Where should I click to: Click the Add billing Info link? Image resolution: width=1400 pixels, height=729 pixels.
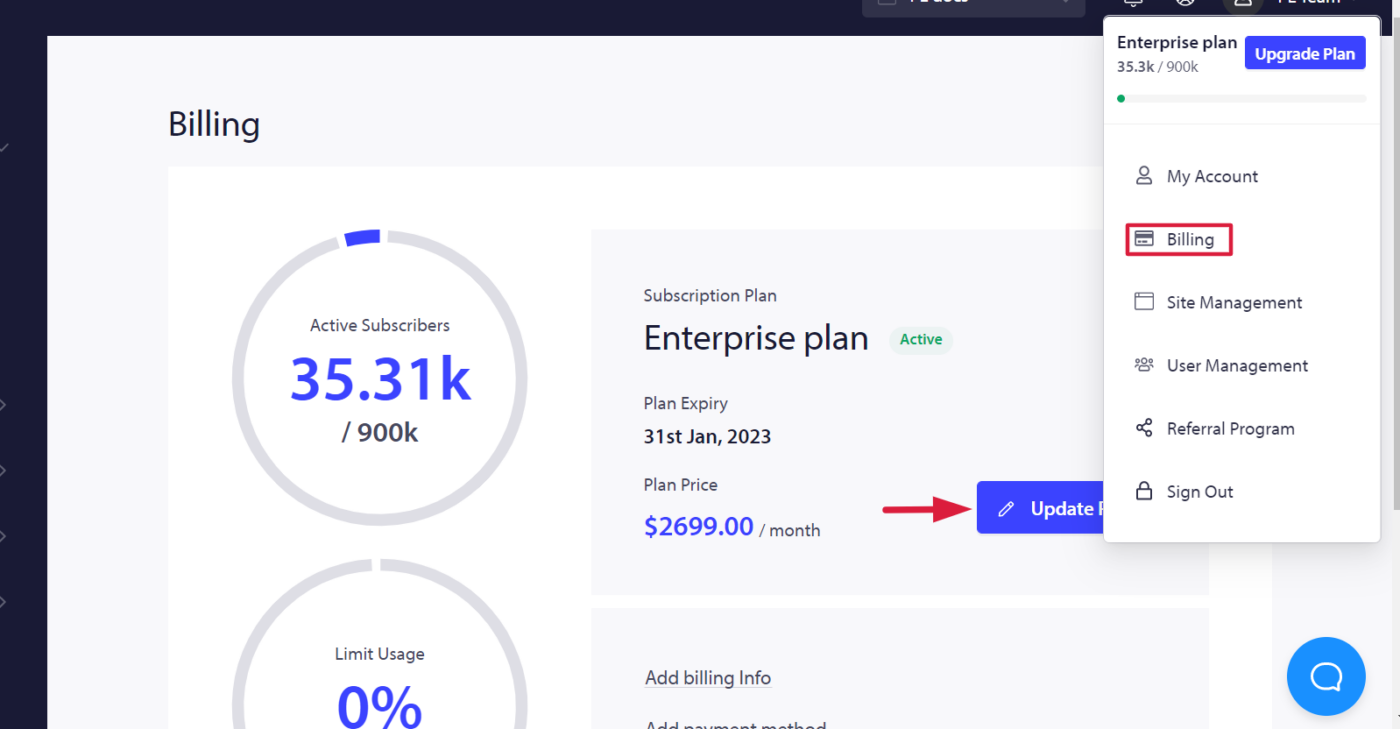coord(708,678)
